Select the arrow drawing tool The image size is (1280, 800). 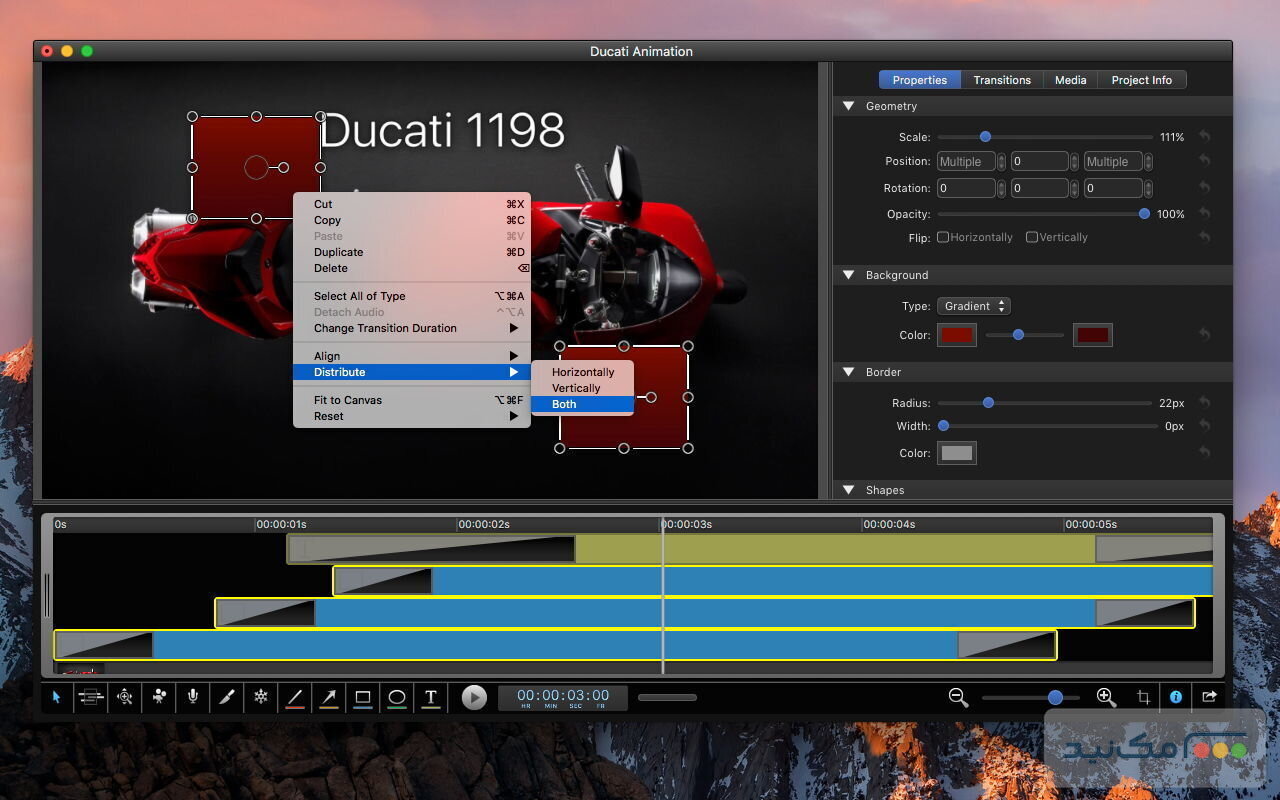tap(329, 697)
